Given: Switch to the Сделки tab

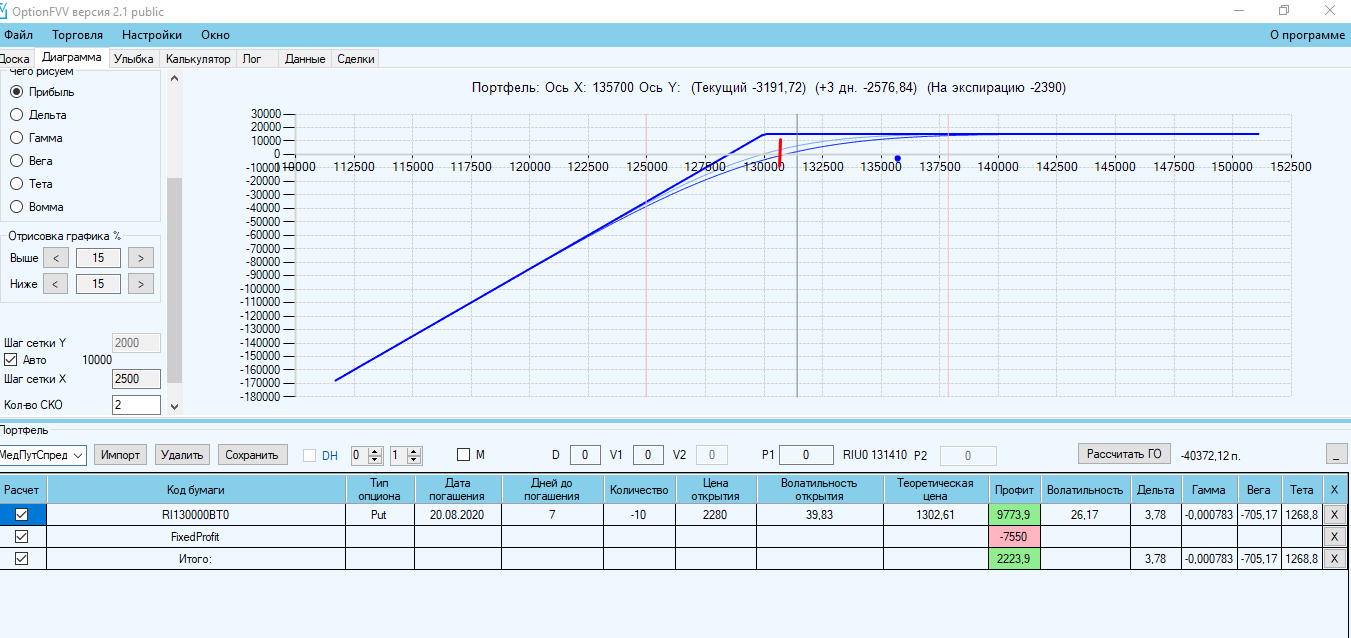Looking at the screenshot, I should (x=356, y=59).
